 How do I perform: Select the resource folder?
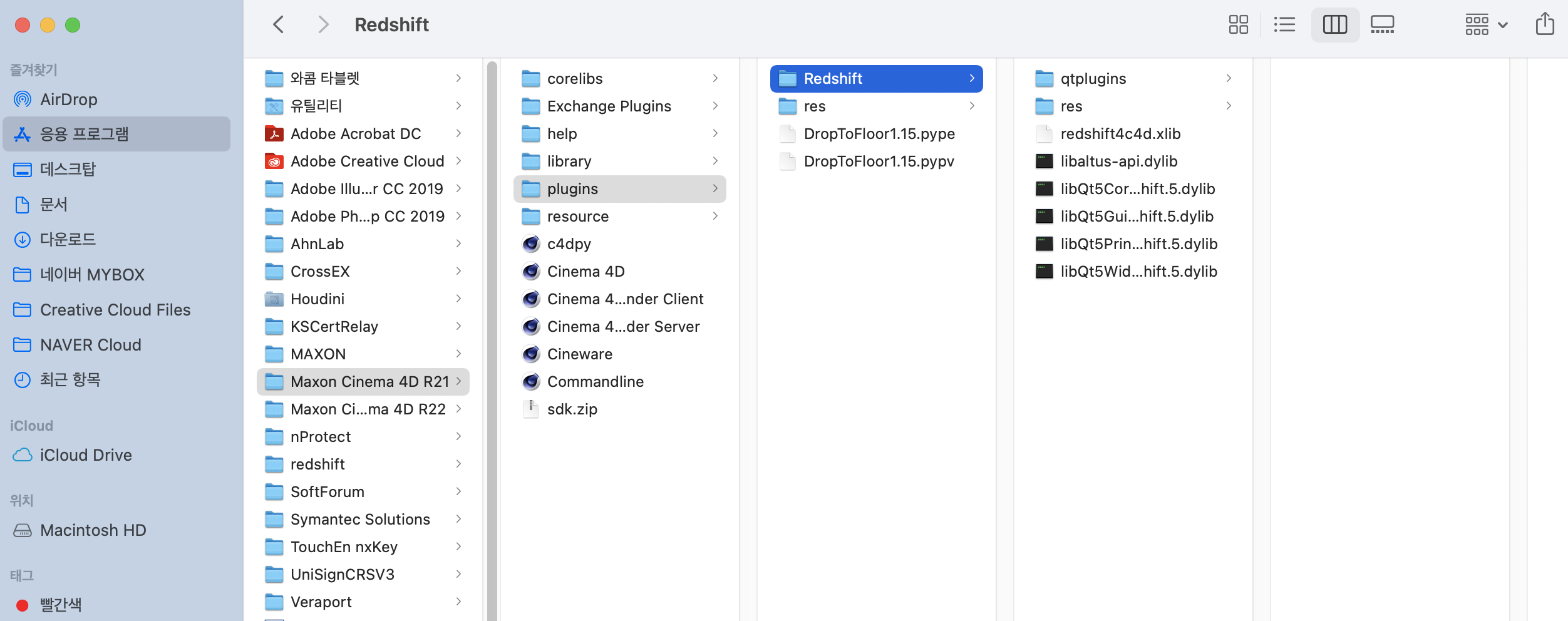coord(620,216)
